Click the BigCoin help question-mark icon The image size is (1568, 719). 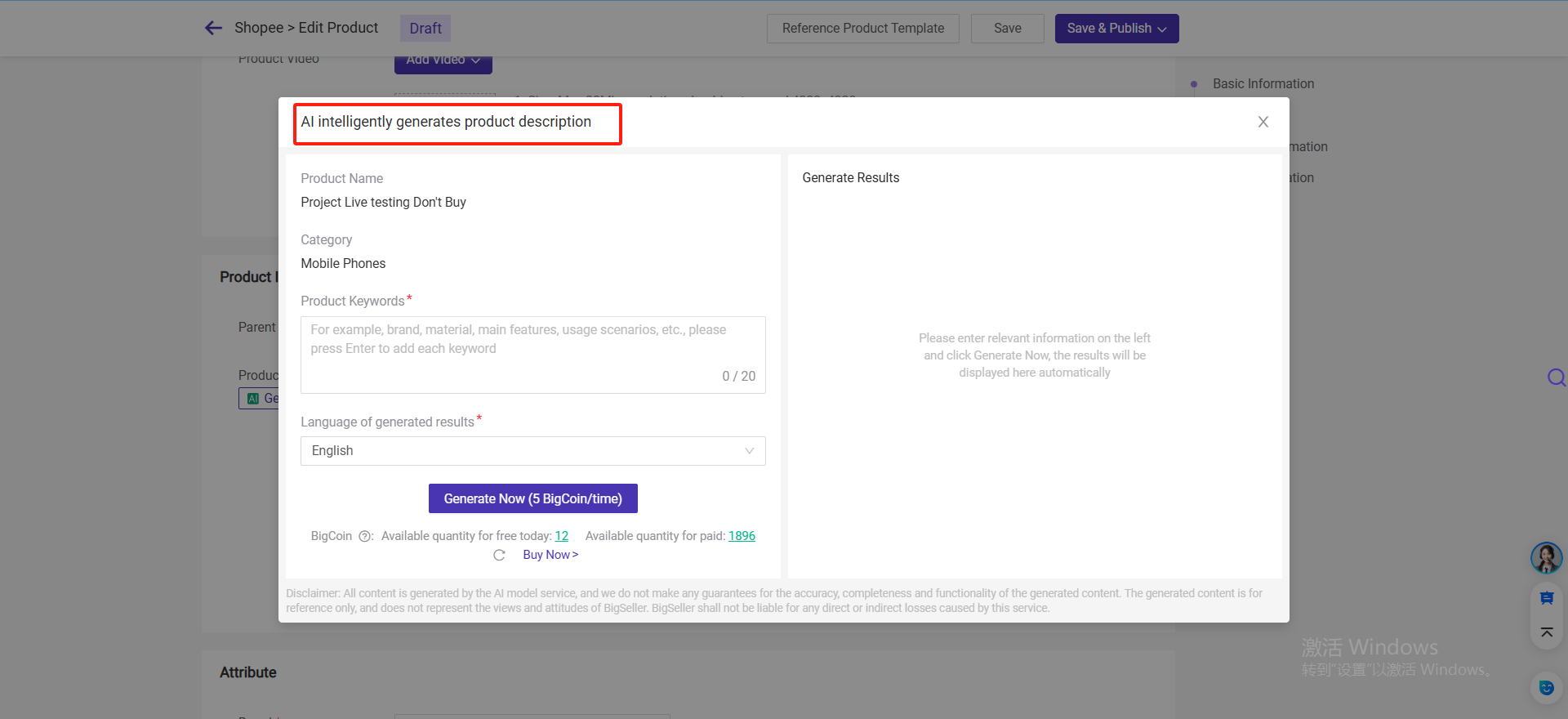click(x=365, y=537)
